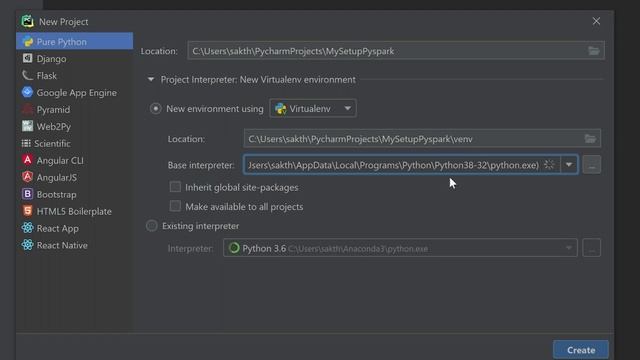Select the Pure Python project type
Screen dimensions: 640x360
pos(74,41)
